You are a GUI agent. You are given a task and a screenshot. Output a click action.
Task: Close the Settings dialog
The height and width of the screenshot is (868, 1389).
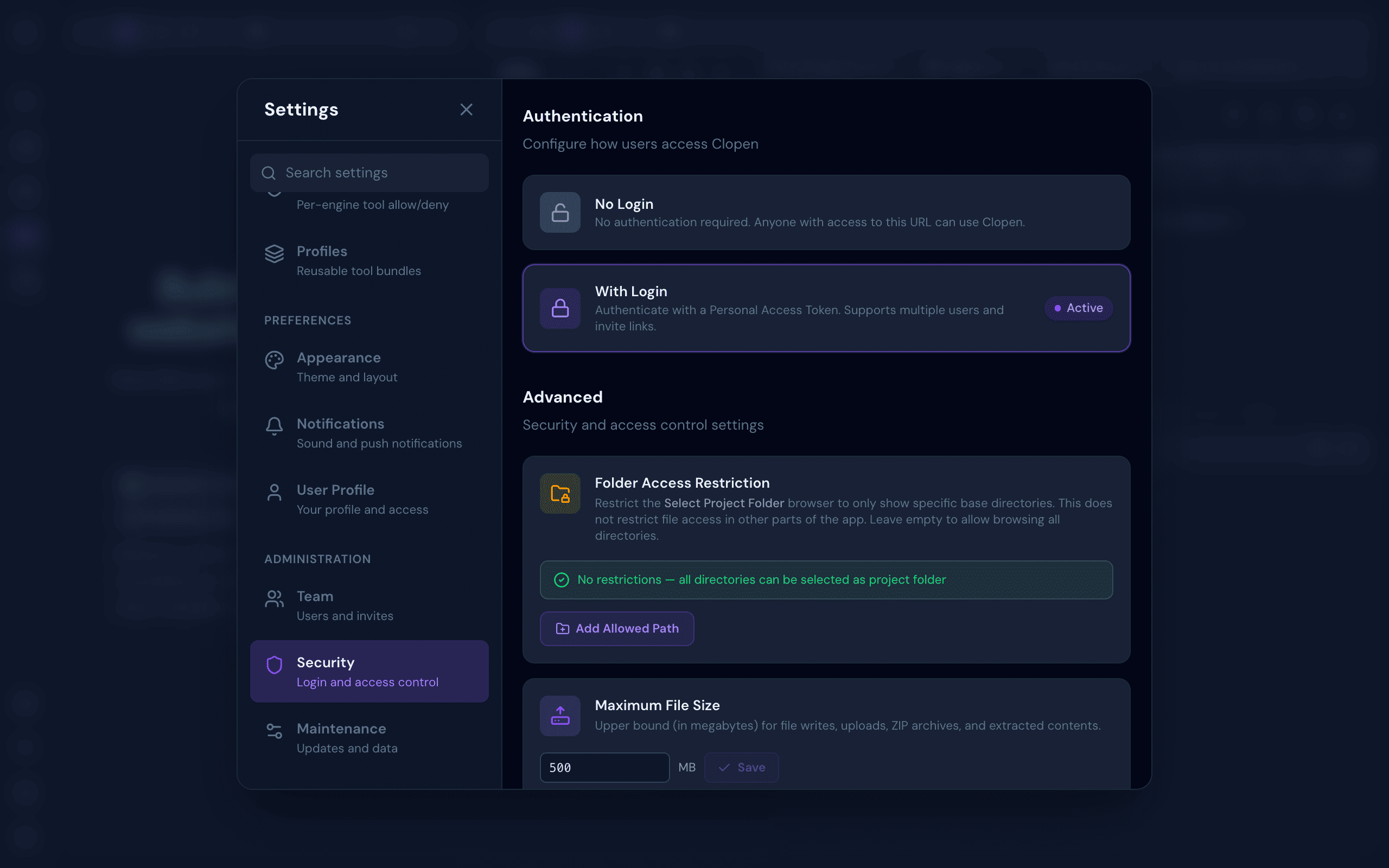click(x=466, y=110)
